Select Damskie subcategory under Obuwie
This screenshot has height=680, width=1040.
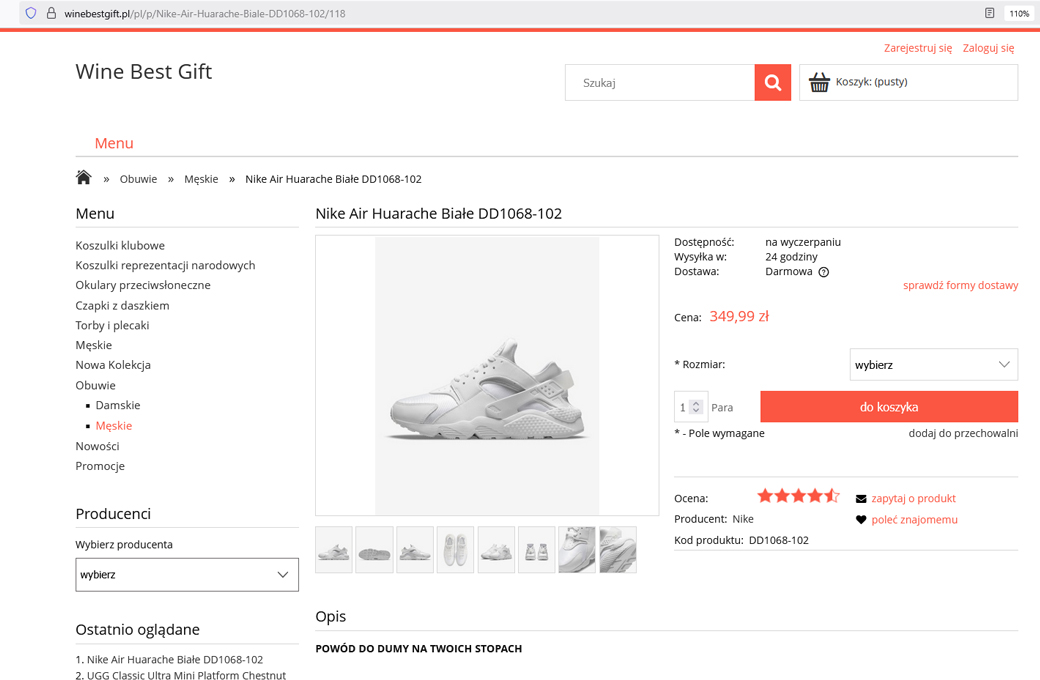118,405
